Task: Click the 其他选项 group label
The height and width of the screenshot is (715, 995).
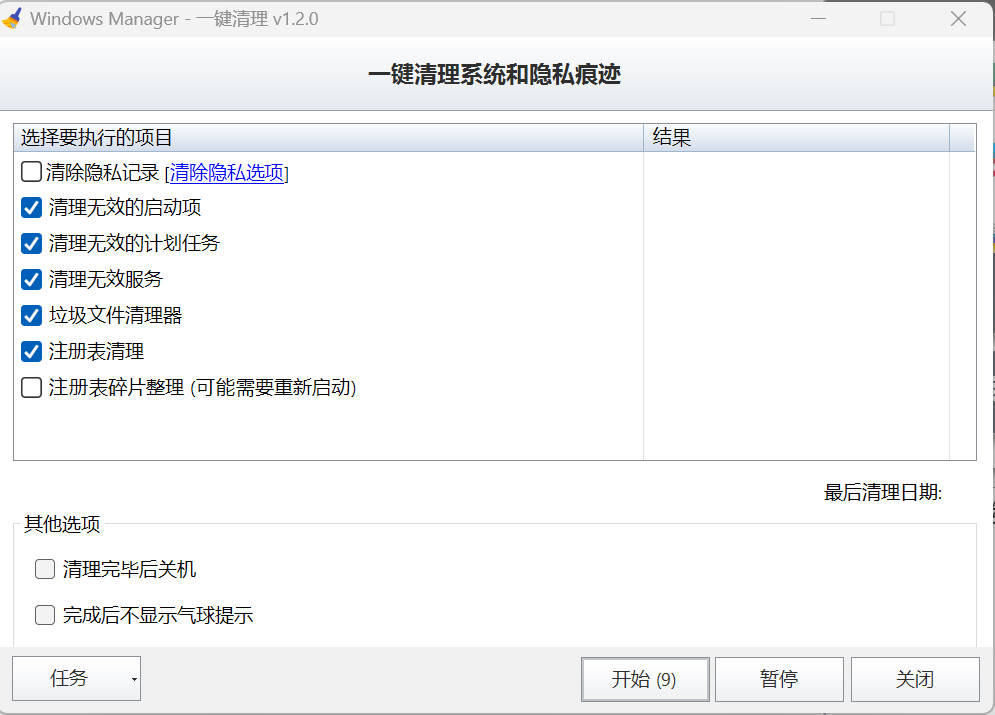Action: (x=62, y=524)
